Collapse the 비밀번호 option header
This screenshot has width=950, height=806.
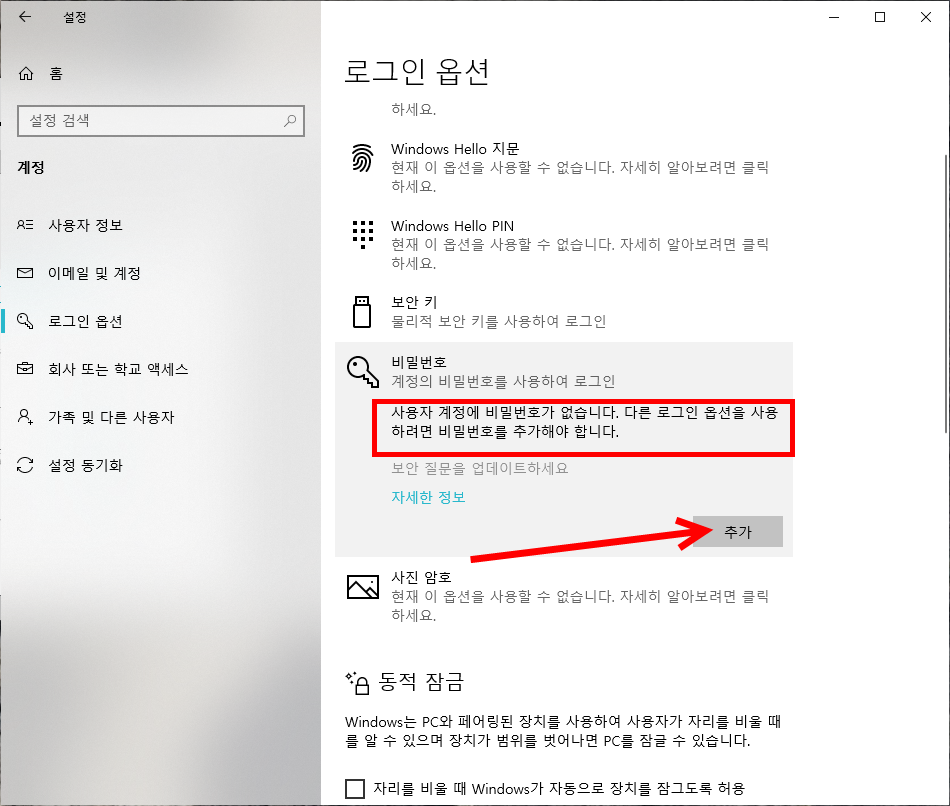point(563,371)
